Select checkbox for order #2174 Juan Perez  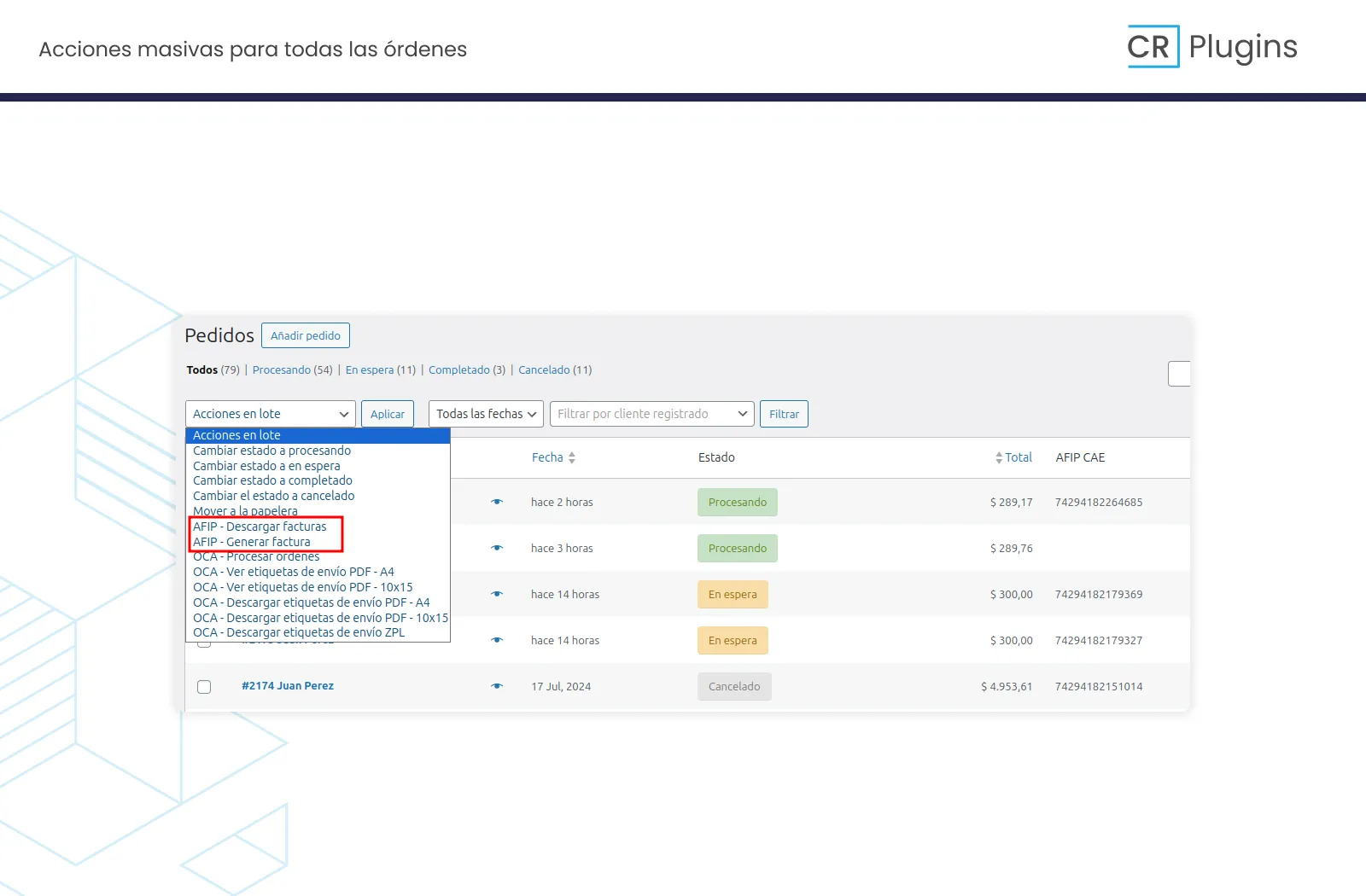[x=204, y=687]
